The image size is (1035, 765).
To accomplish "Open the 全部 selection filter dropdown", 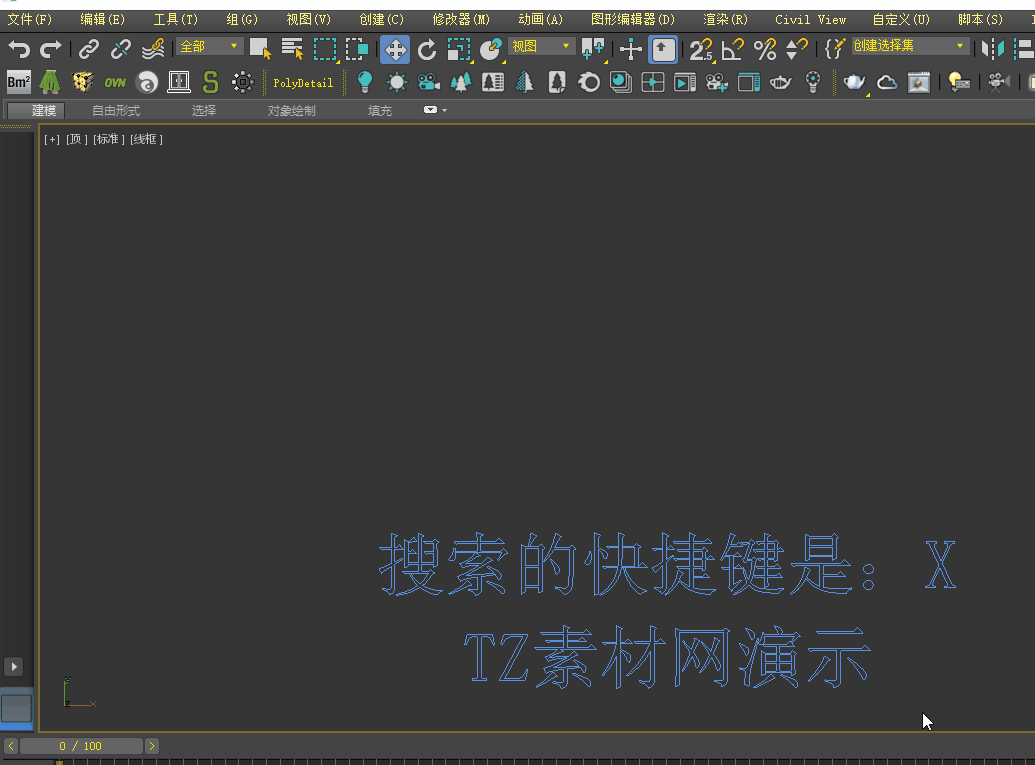I will (209, 47).
